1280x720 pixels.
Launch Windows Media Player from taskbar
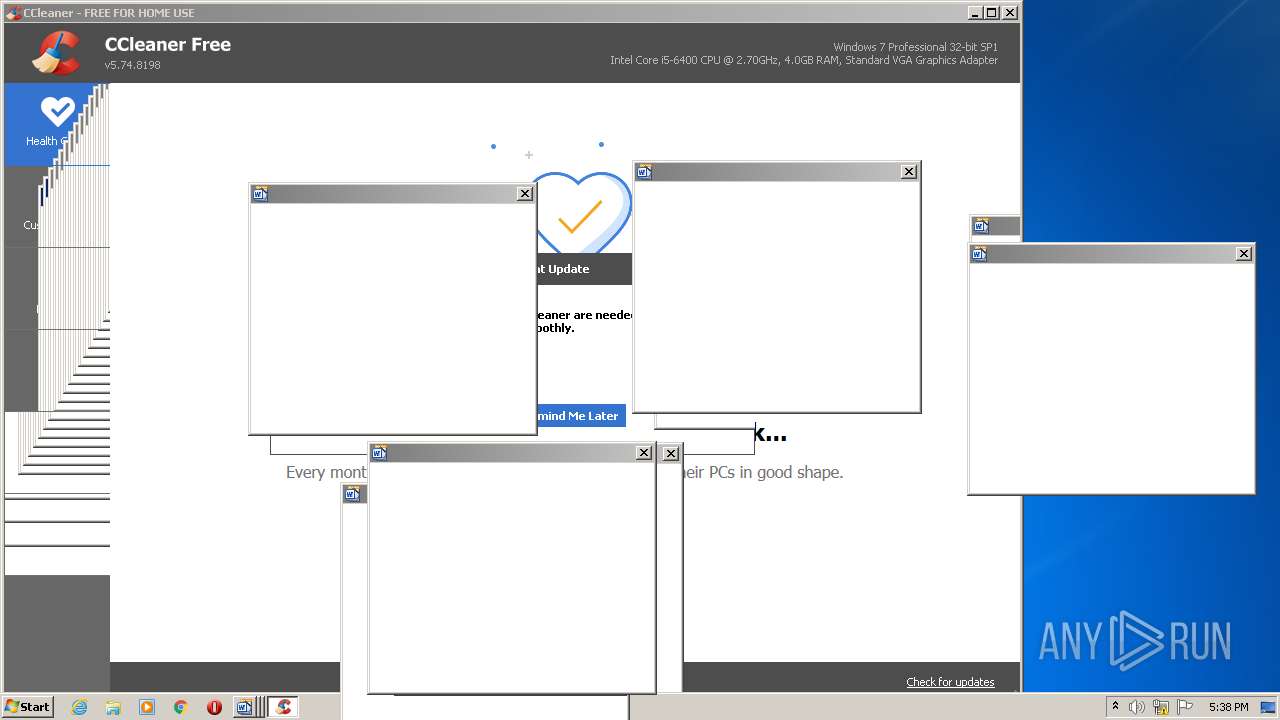pos(147,707)
